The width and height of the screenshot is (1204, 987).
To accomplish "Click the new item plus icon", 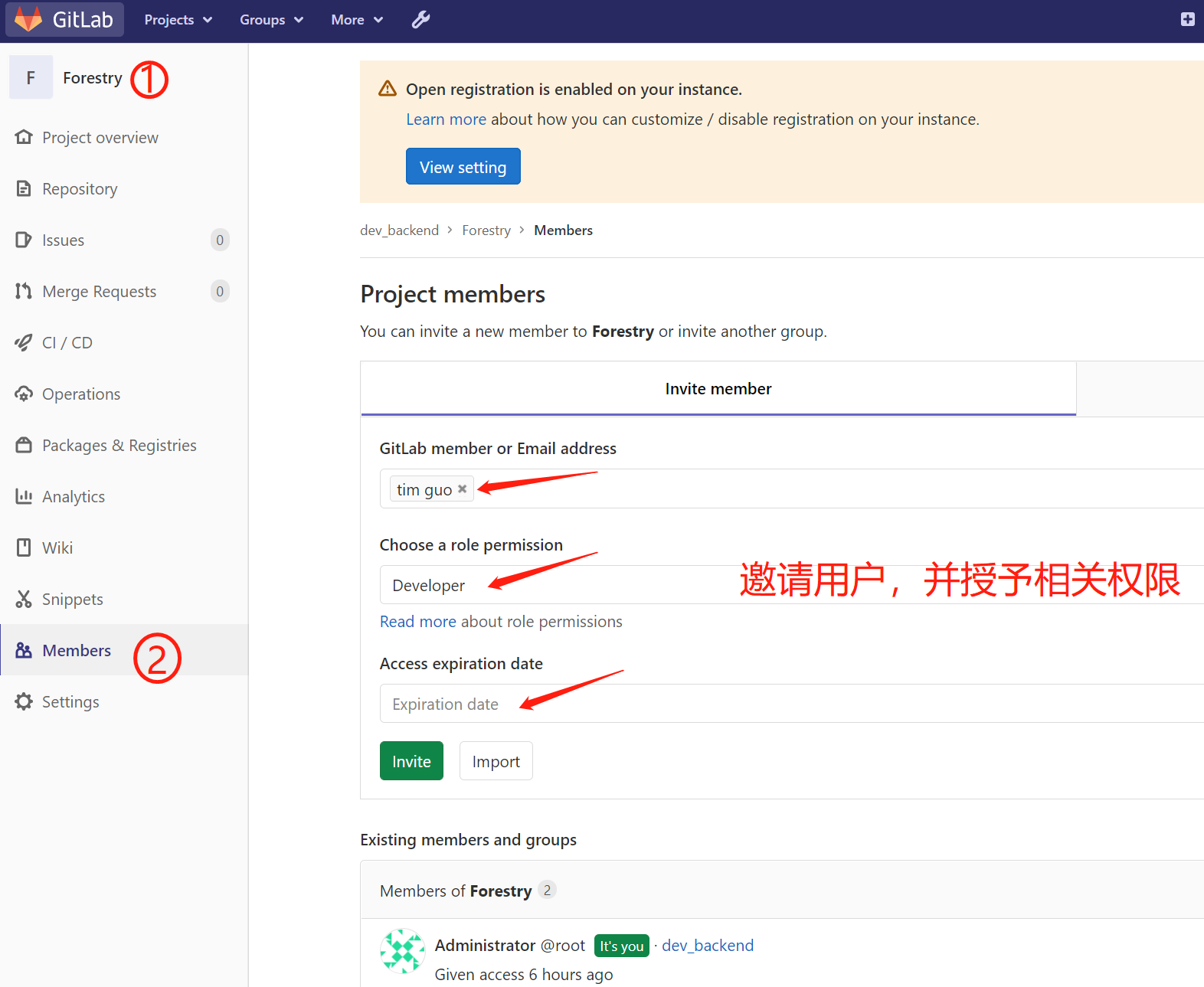I will (x=1187, y=19).
